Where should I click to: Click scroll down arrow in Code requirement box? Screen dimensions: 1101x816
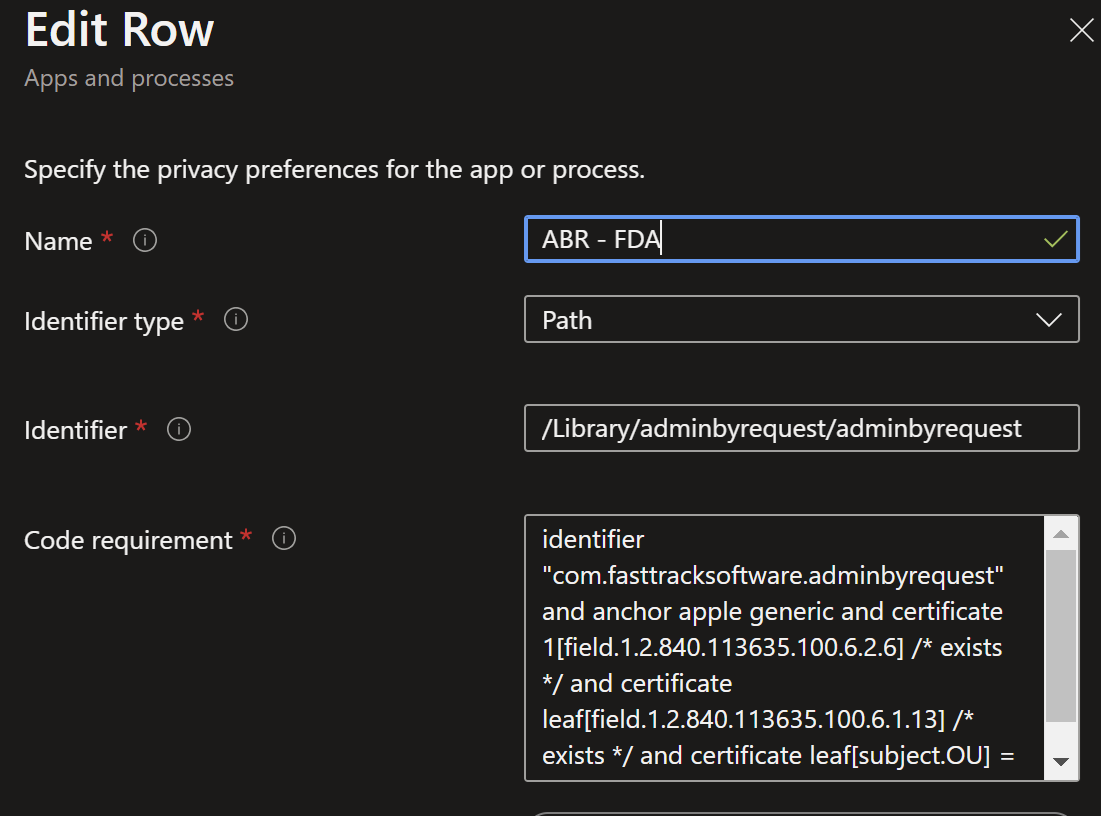(x=1061, y=763)
